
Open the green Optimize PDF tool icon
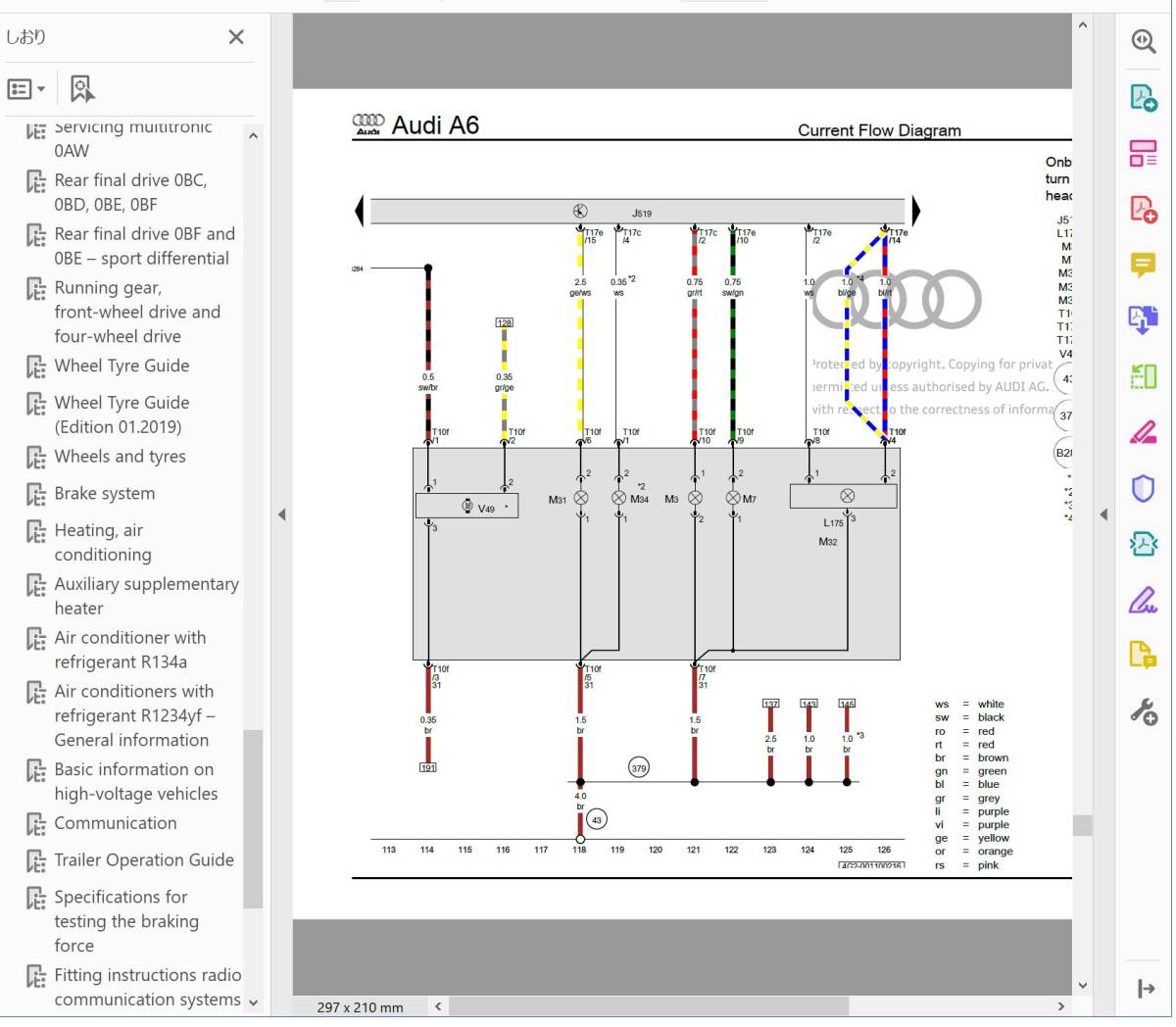(x=1143, y=544)
